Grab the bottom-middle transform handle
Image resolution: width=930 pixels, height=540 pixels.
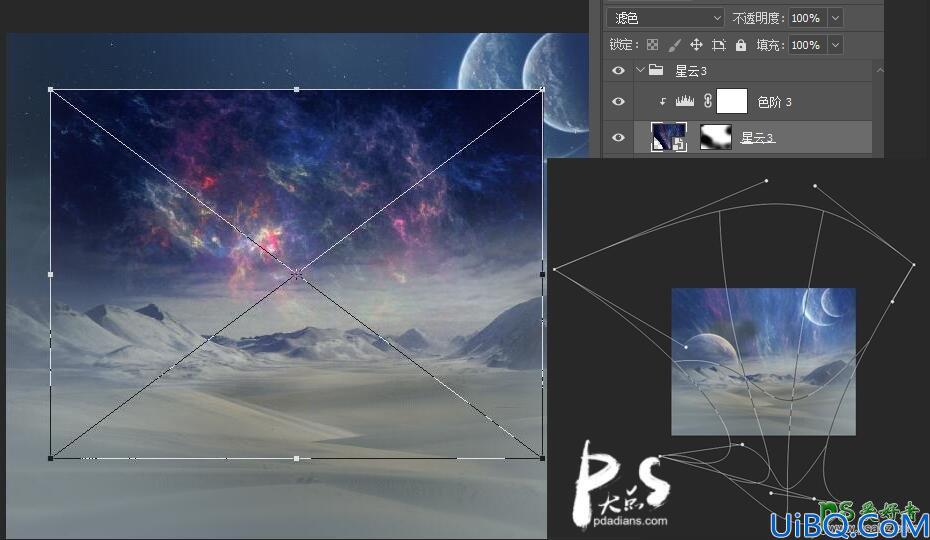(x=297, y=458)
